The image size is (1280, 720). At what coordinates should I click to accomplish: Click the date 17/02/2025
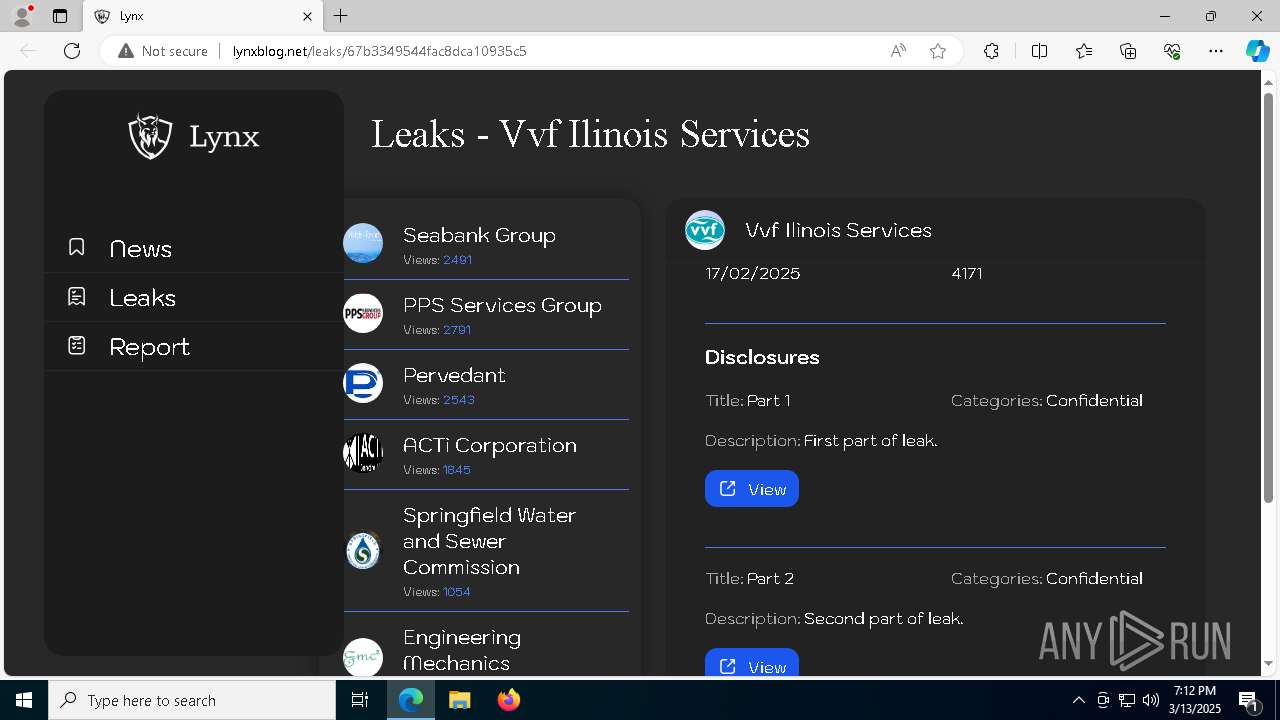pos(753,273)
